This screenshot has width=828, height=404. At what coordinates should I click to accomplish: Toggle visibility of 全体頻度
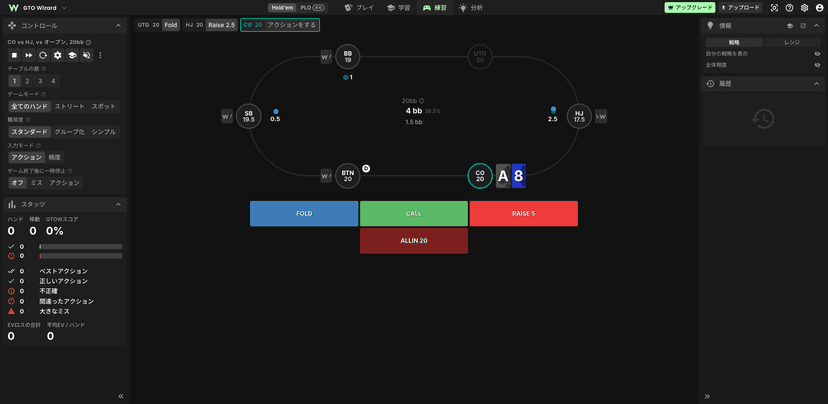click(x=817, y=65)
